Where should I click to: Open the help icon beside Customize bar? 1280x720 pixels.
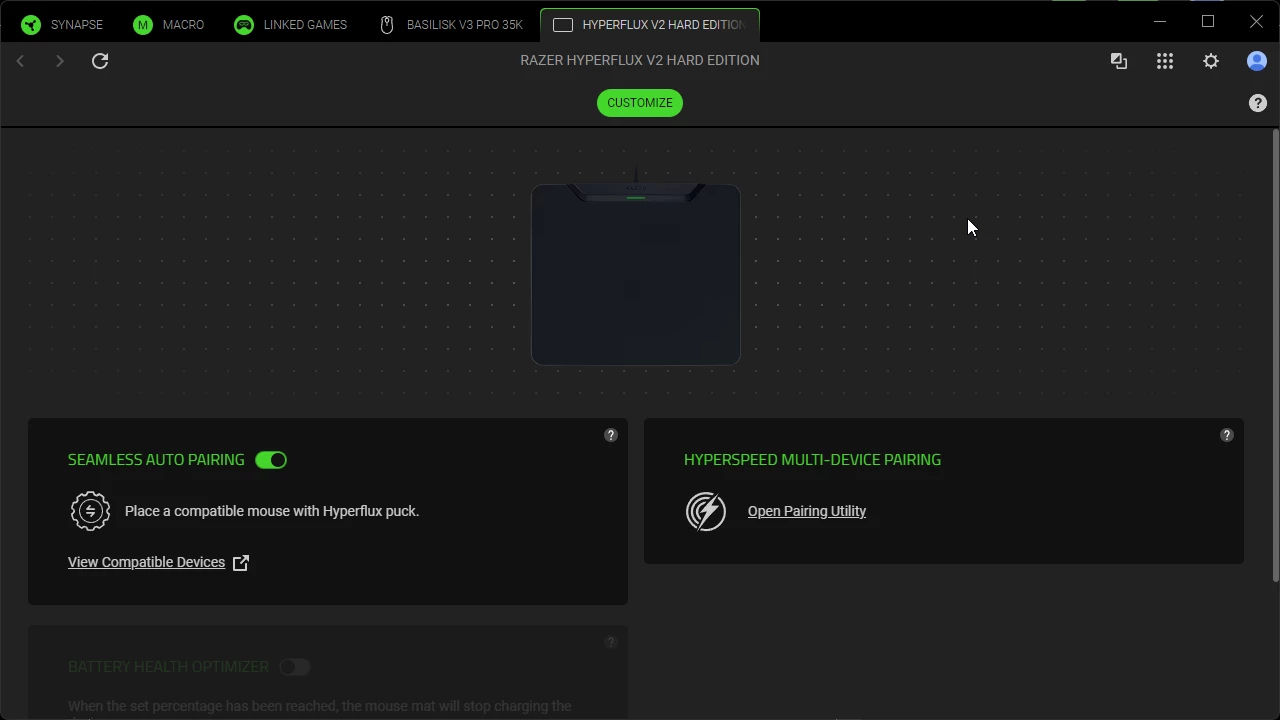[x=1258, y=103]
